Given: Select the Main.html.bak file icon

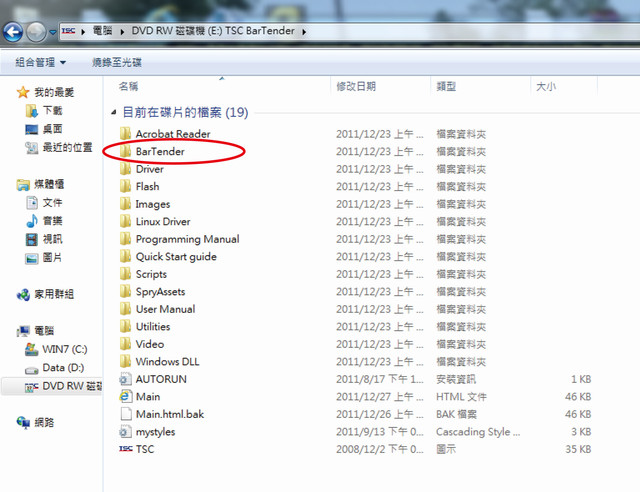Looking at the screenshot, I should pyautogui.click(x=125, y=414).
